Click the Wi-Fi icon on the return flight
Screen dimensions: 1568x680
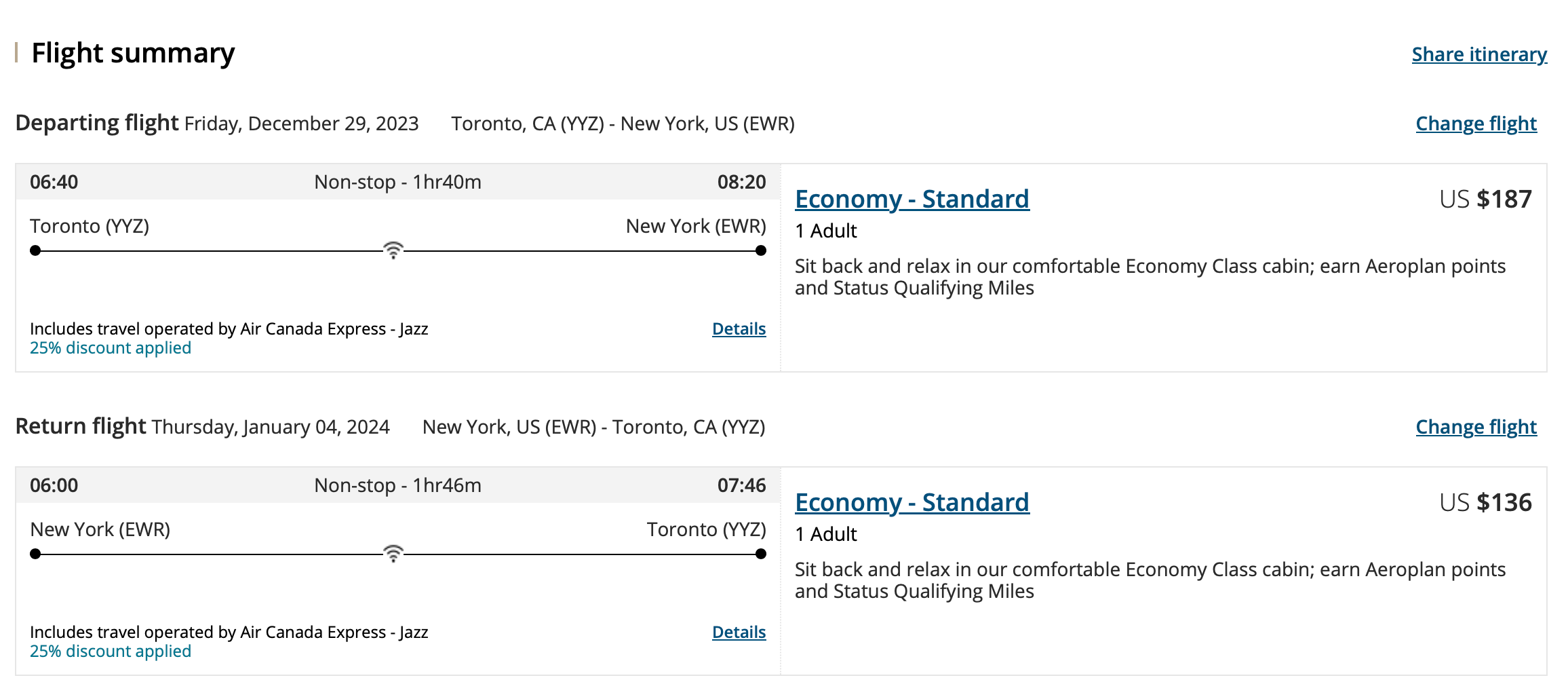tap(393, 553)
